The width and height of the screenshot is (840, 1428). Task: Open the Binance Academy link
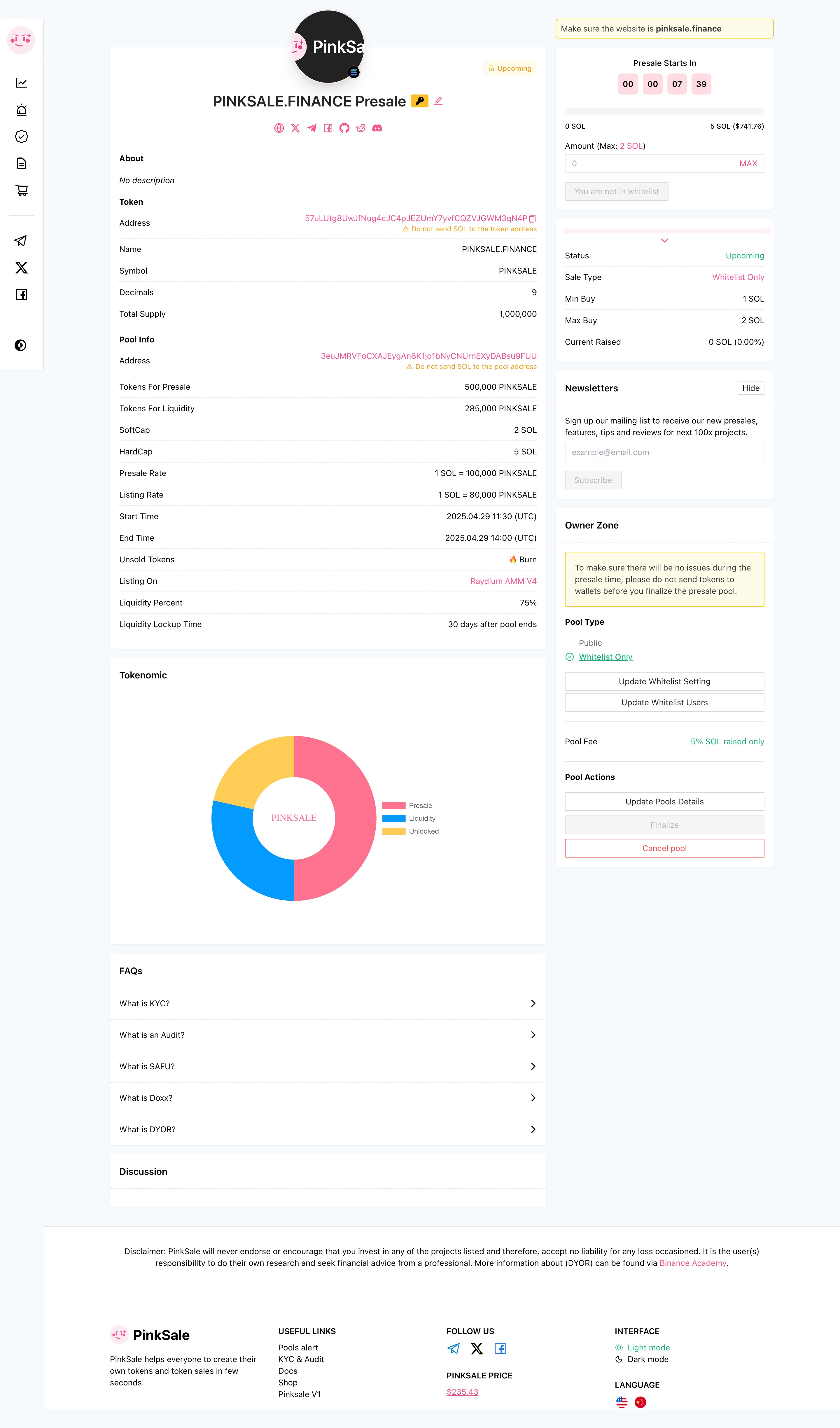(x=693, y=1263)
